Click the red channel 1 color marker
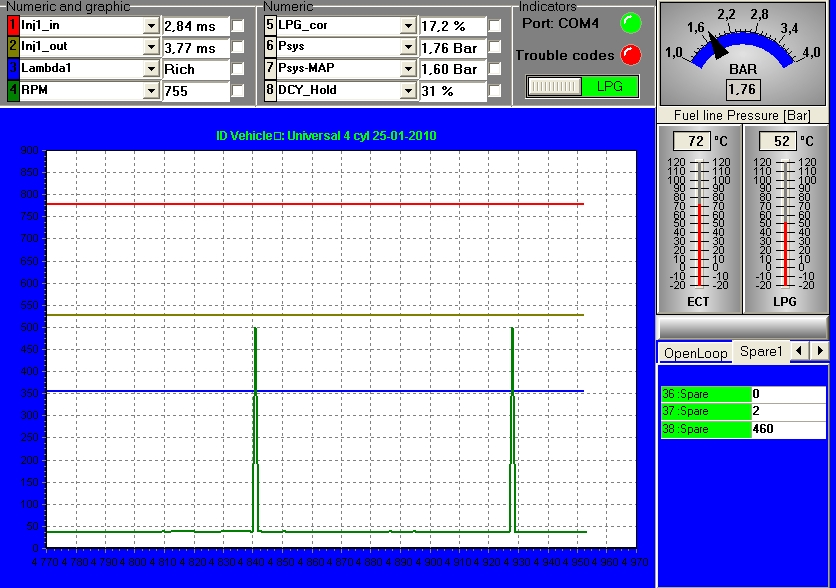836x588 pixels. click(x=12, y=25)
